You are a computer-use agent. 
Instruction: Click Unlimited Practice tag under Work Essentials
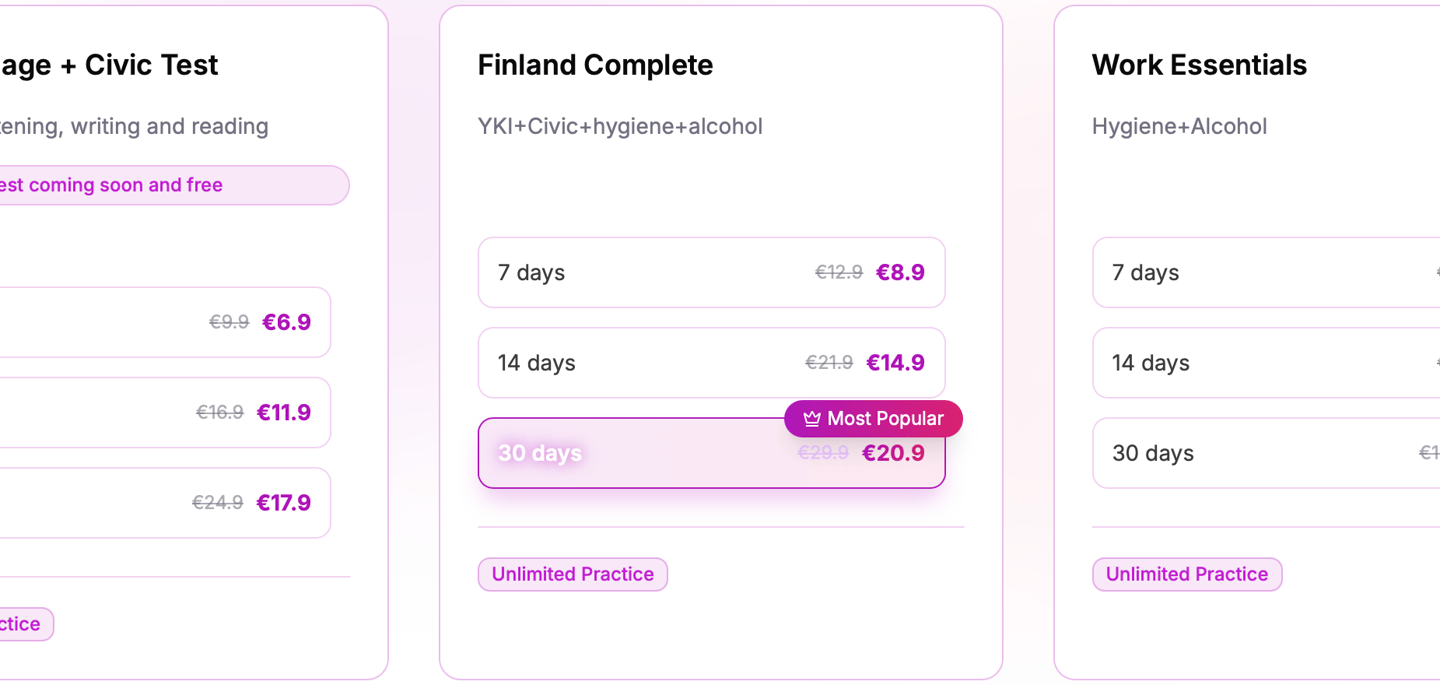1186,575
